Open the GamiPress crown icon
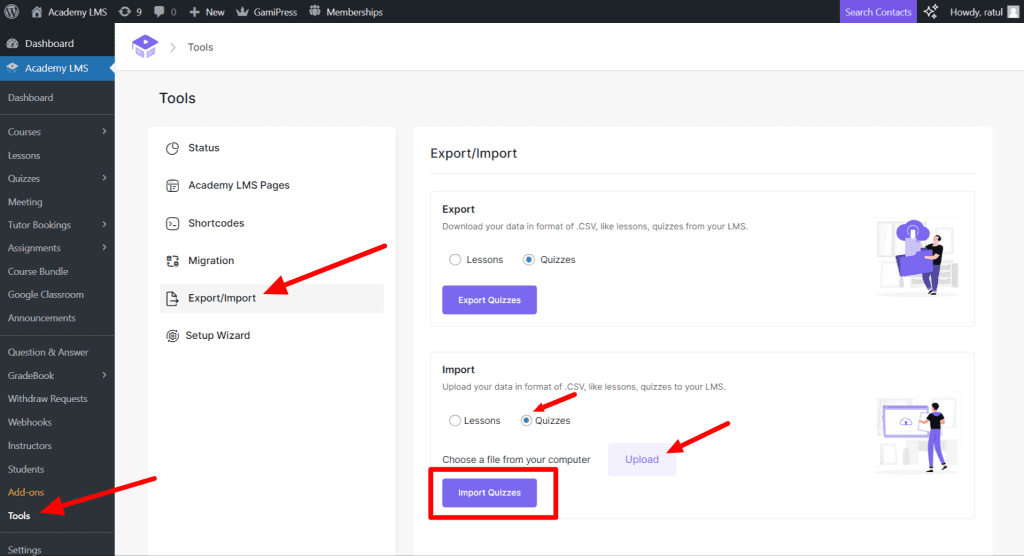 coord(242,12)
